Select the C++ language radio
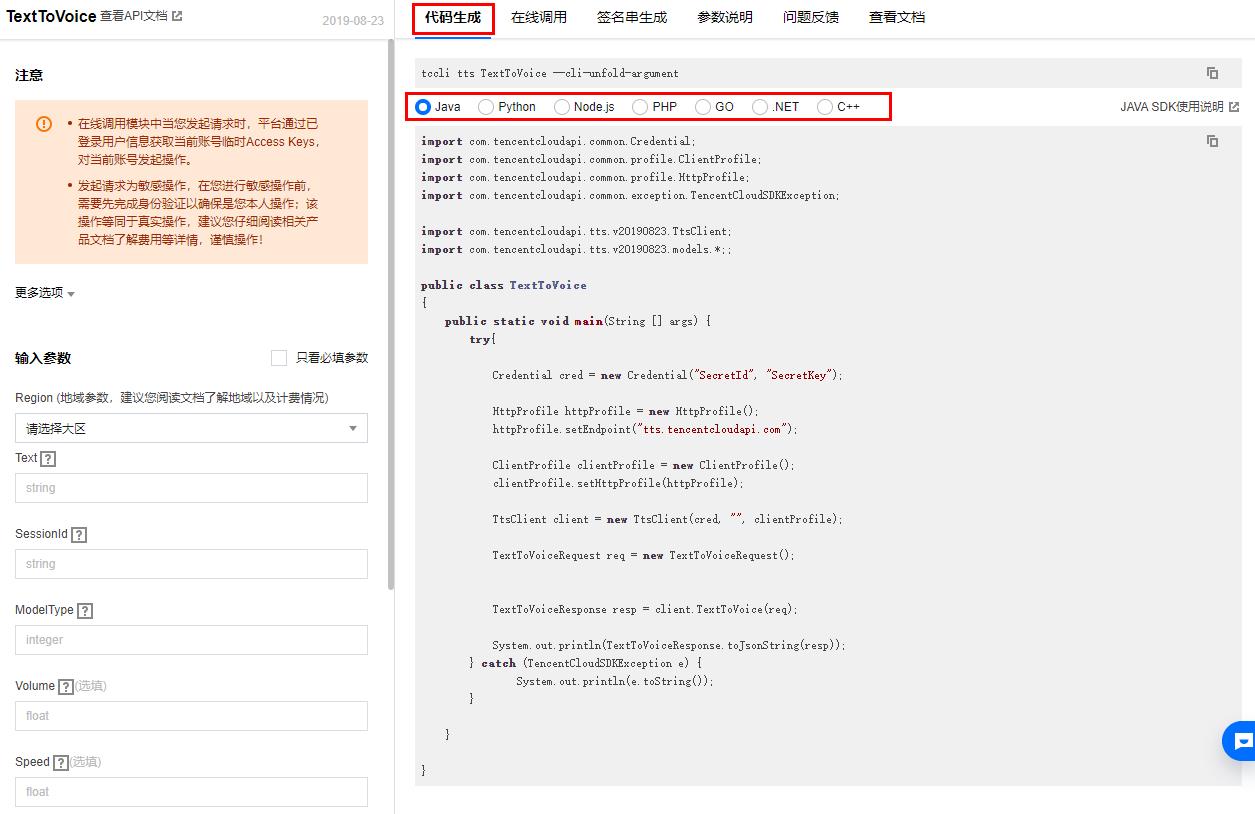 (825, 106)
